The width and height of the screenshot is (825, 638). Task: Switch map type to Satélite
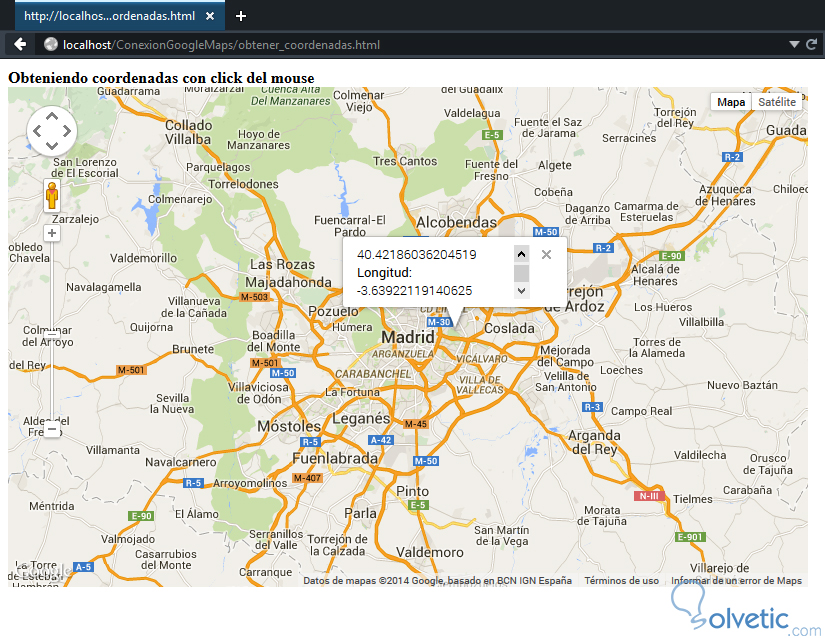click(x=777, y=102)
